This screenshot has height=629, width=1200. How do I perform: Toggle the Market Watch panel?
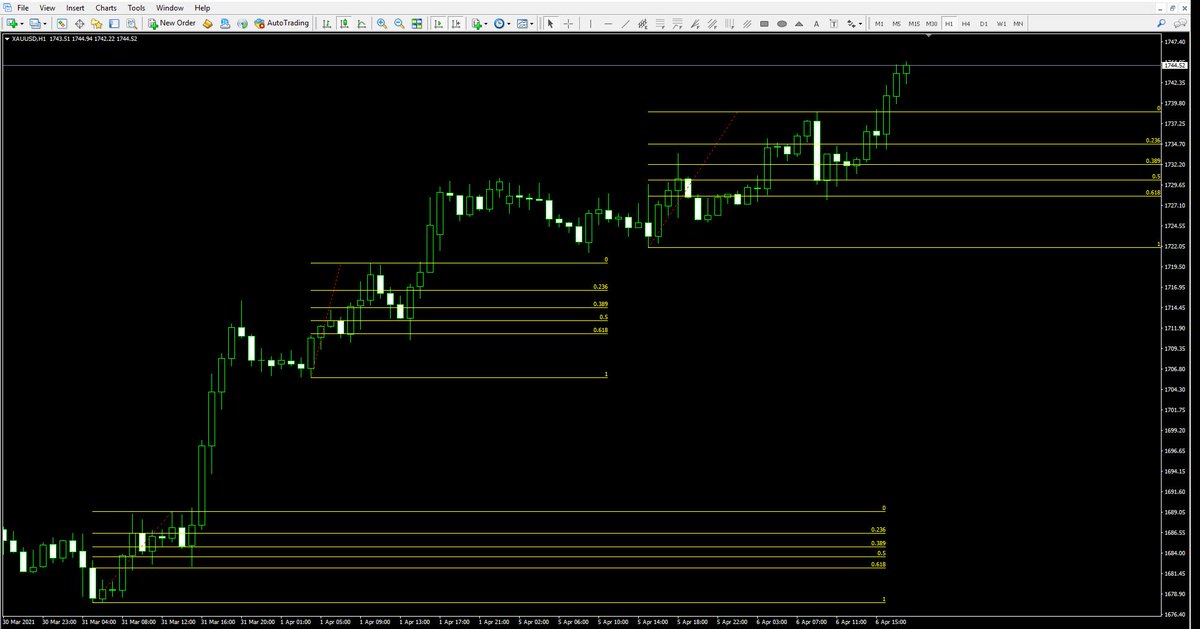click(62, 23)
